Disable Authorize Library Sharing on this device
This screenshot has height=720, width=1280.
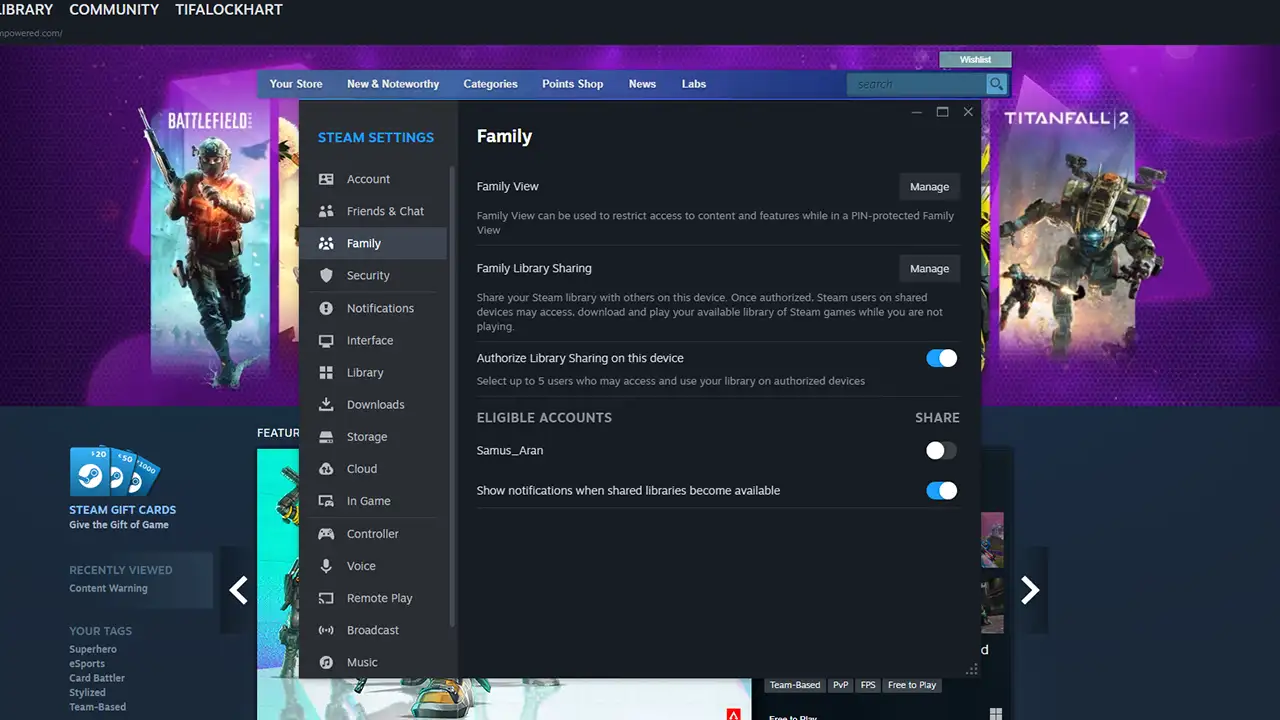[942, 358]
